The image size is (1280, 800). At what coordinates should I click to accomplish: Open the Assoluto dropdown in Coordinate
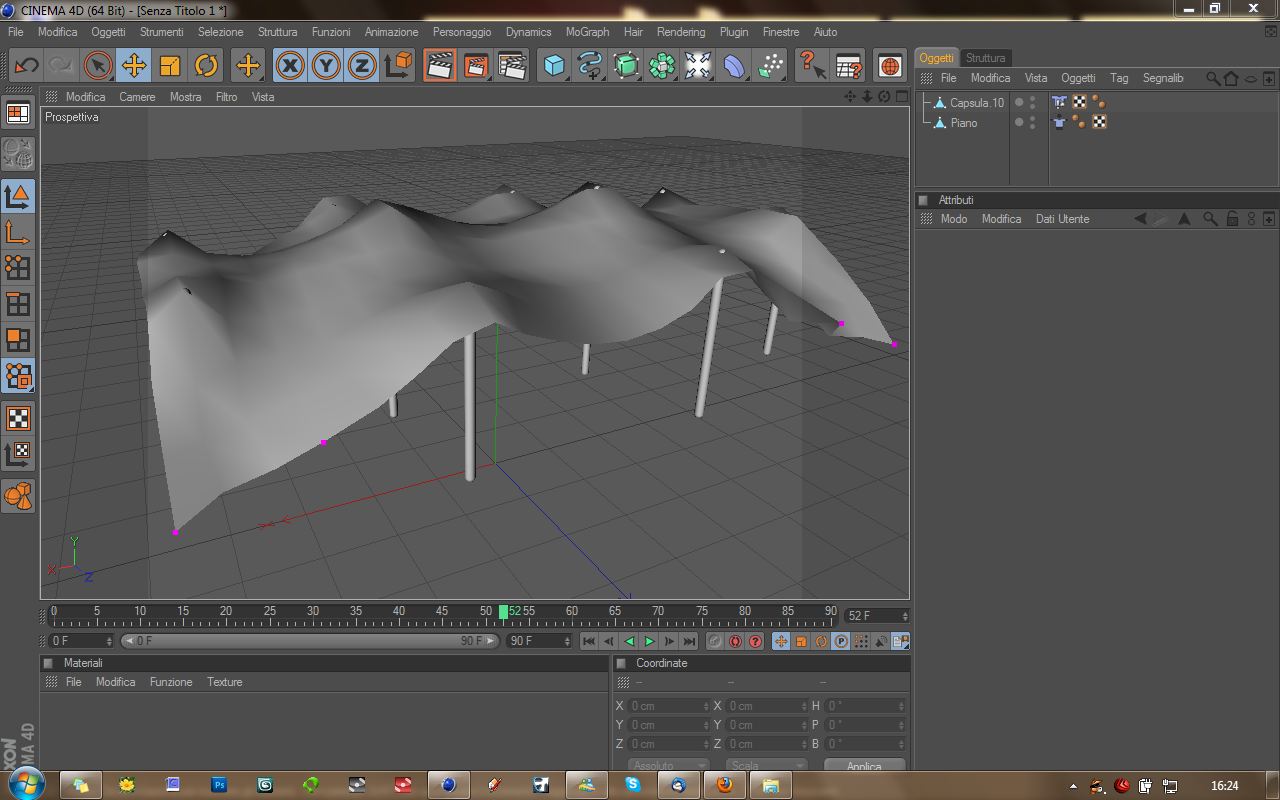click(668, 766)
